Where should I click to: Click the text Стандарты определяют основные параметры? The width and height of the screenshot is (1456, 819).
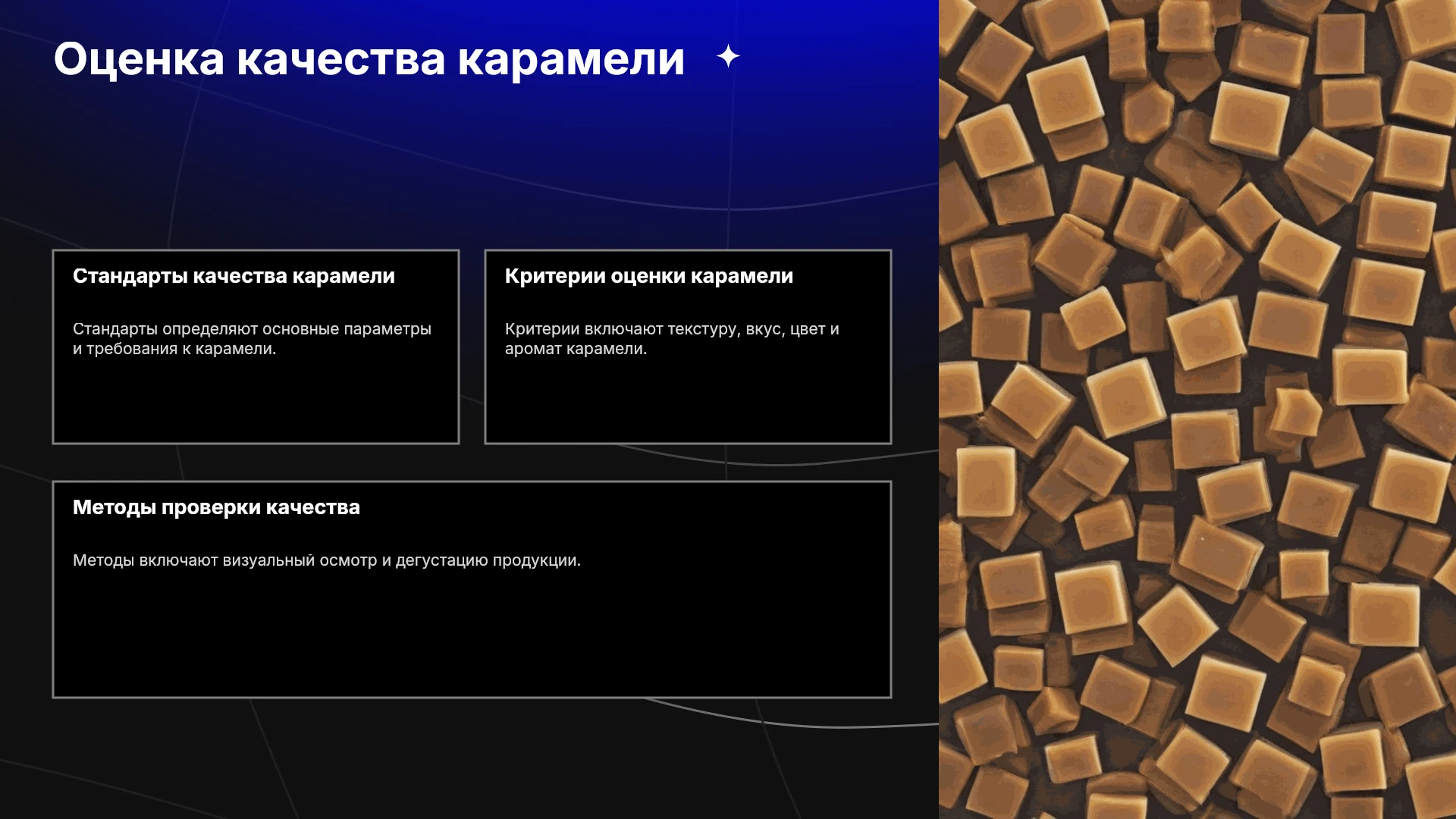pyautogui.click(x=252, y=329)
